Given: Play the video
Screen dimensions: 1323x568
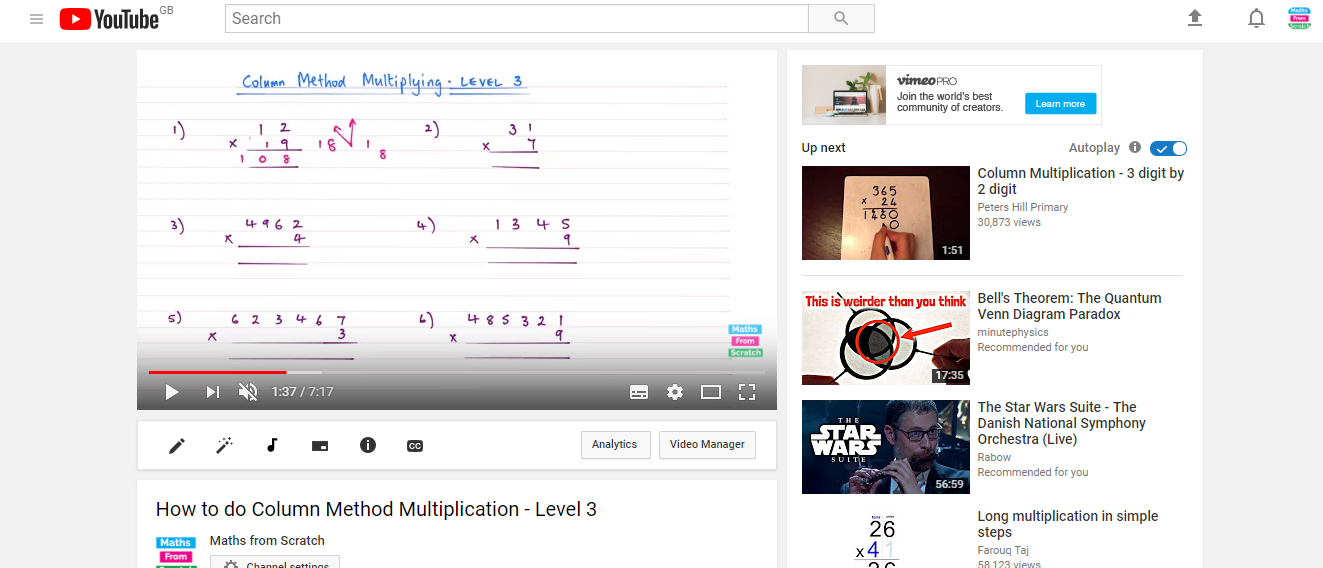Looking at the screenshot, I should tap(172, 392).
